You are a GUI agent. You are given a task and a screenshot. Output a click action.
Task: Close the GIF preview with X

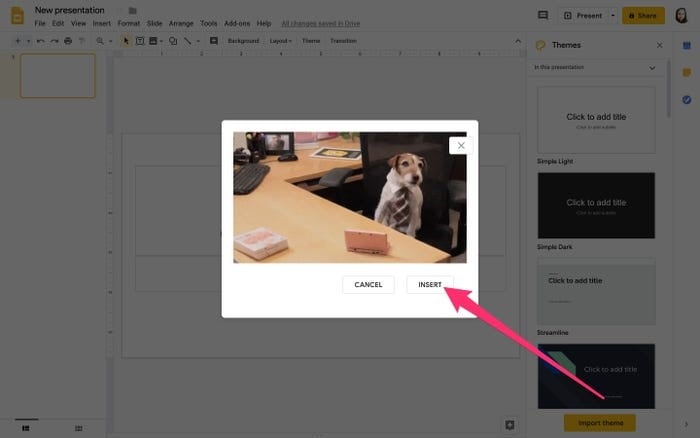click(x=461, y=146)
